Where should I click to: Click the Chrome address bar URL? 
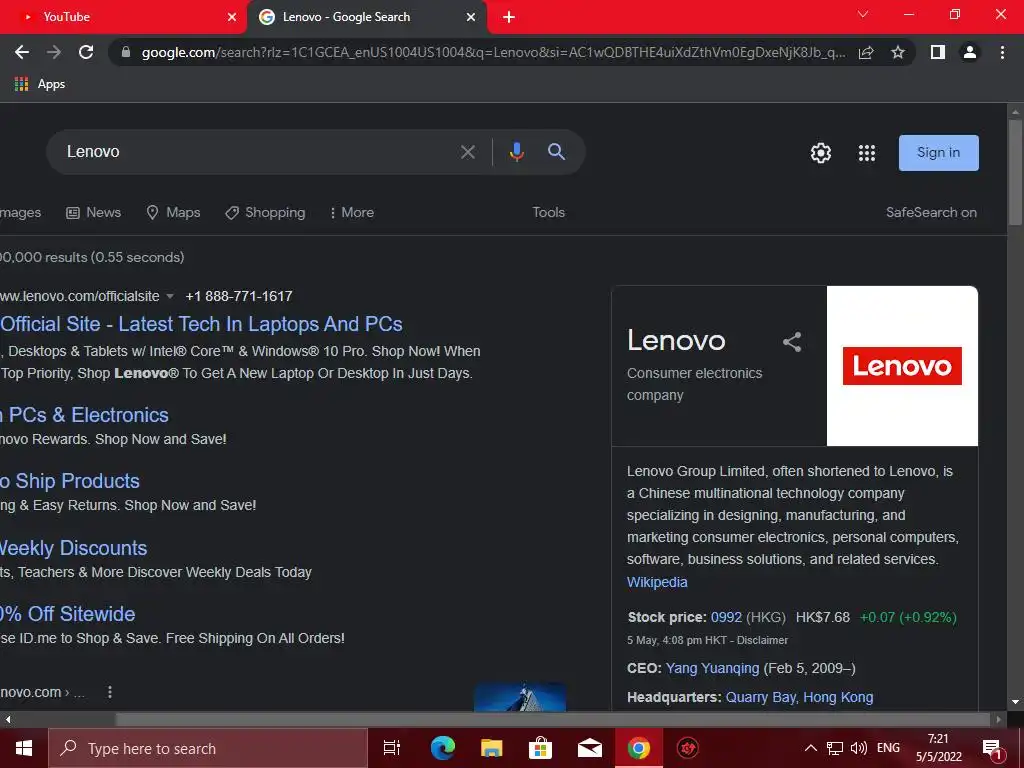[x=493, y=52]
